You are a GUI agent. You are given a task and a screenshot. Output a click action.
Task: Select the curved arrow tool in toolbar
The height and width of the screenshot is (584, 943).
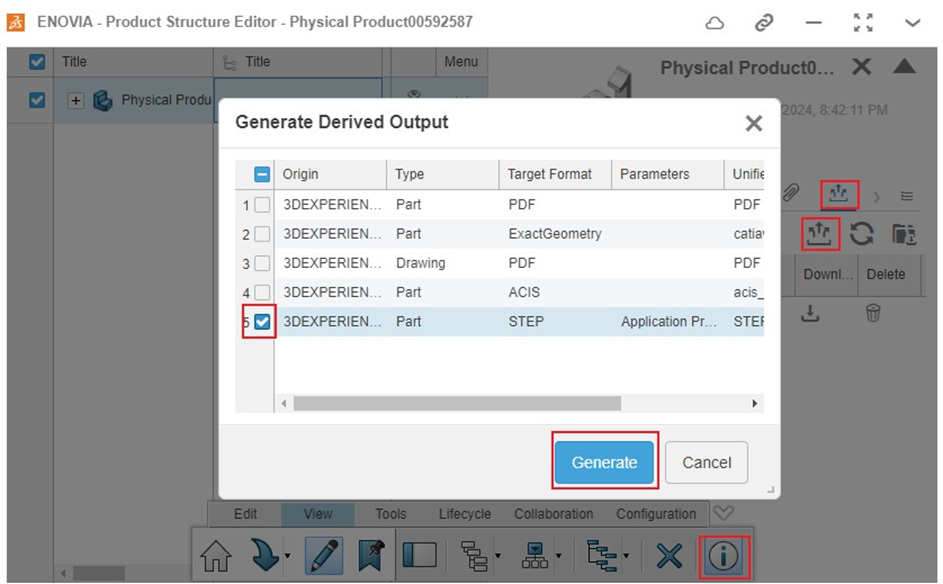click(265, 555)
